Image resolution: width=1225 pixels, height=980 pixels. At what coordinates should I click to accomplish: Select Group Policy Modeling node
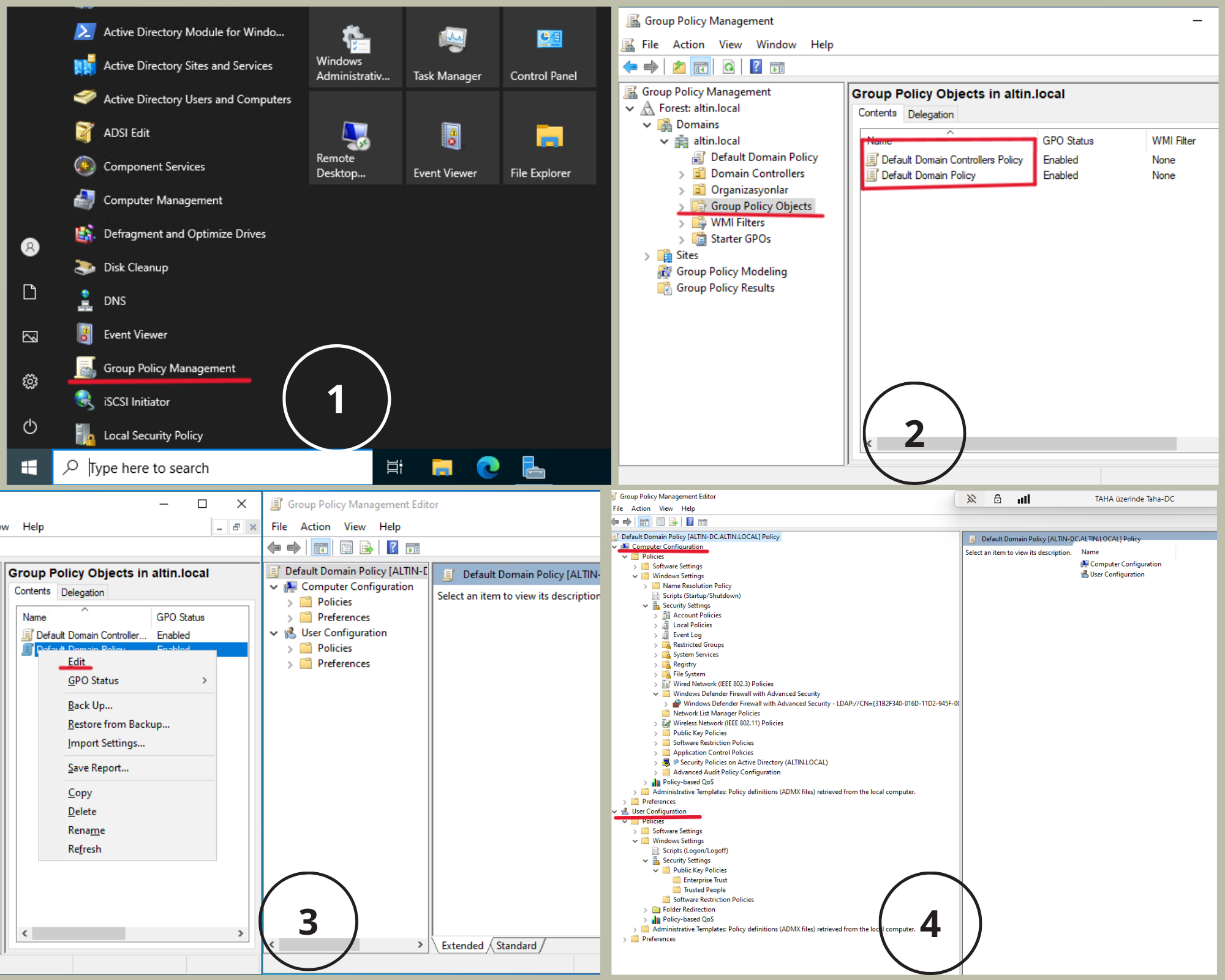731,271
